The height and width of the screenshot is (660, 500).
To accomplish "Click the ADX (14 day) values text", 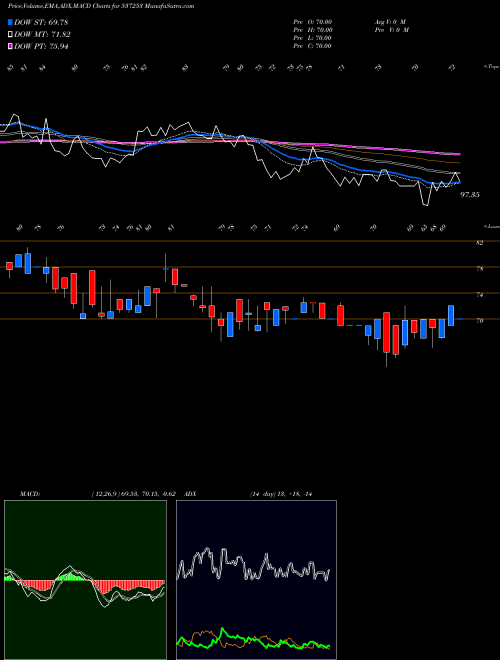I will coord(281,494).
